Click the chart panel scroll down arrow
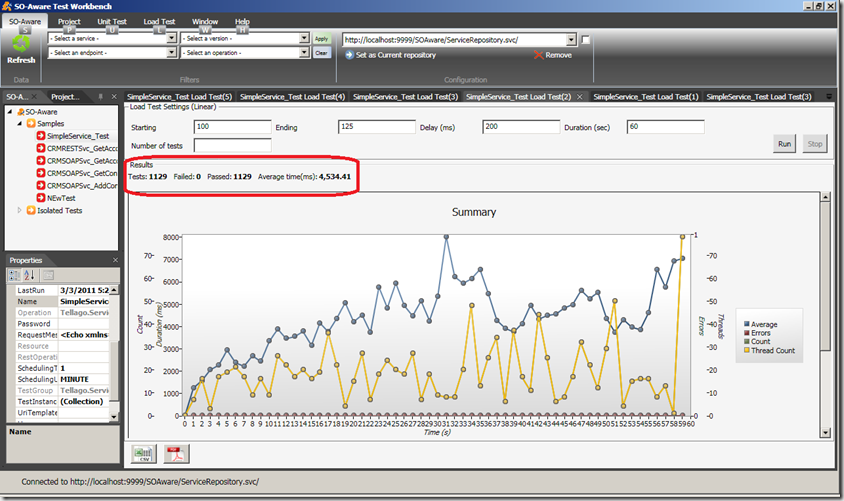This screenshot has height=501, width=844. (x=825, y=433)
